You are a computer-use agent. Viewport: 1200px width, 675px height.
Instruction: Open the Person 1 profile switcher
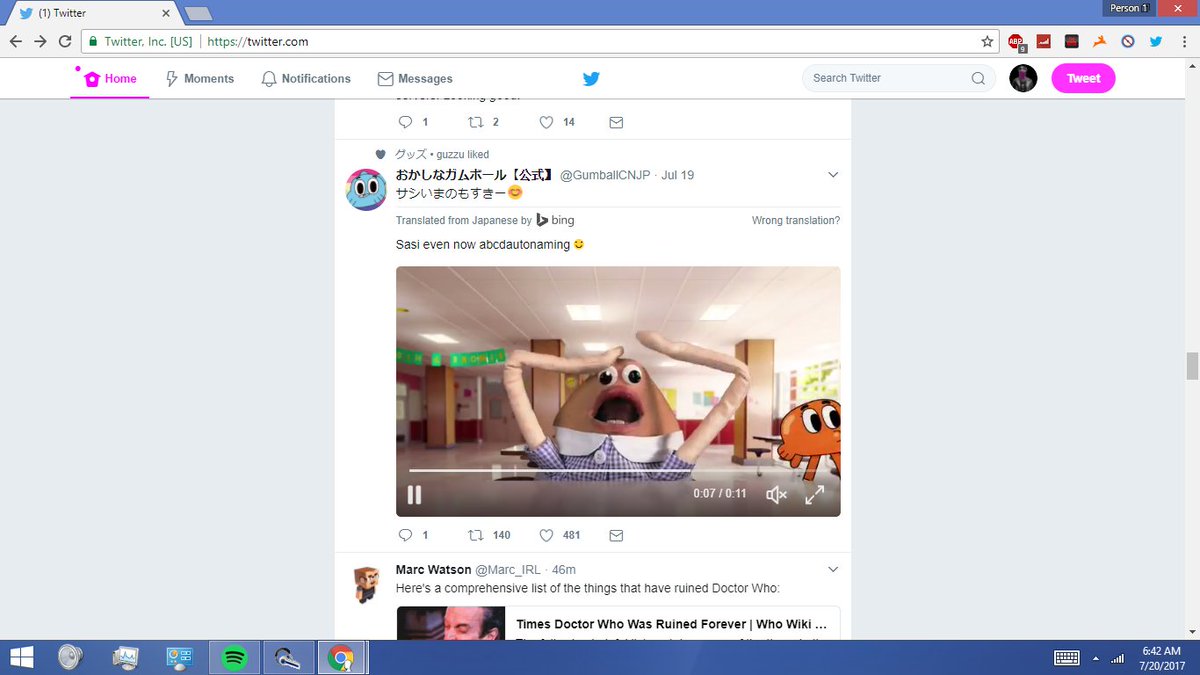[x=1129, y=8]
